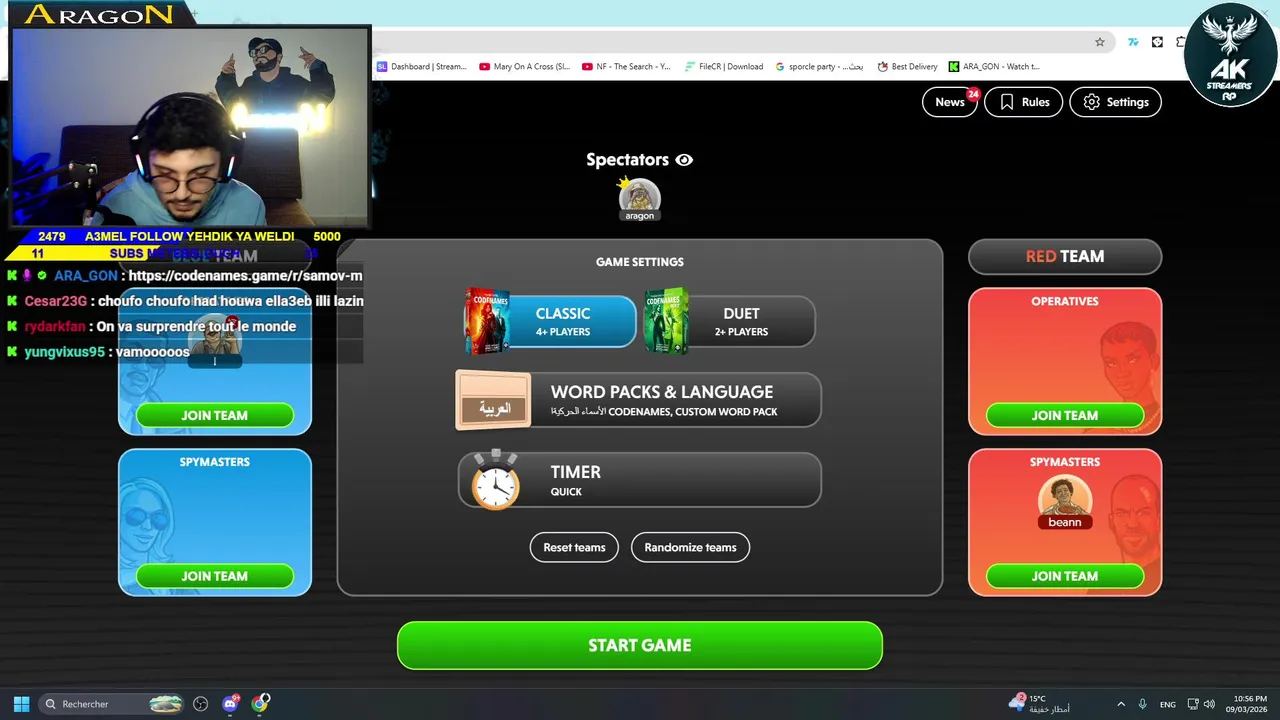Toggle the Spectators eye icon
The height and width of the screenshot is (720, 1280).
pyautogui.click(x=684, y=160)
